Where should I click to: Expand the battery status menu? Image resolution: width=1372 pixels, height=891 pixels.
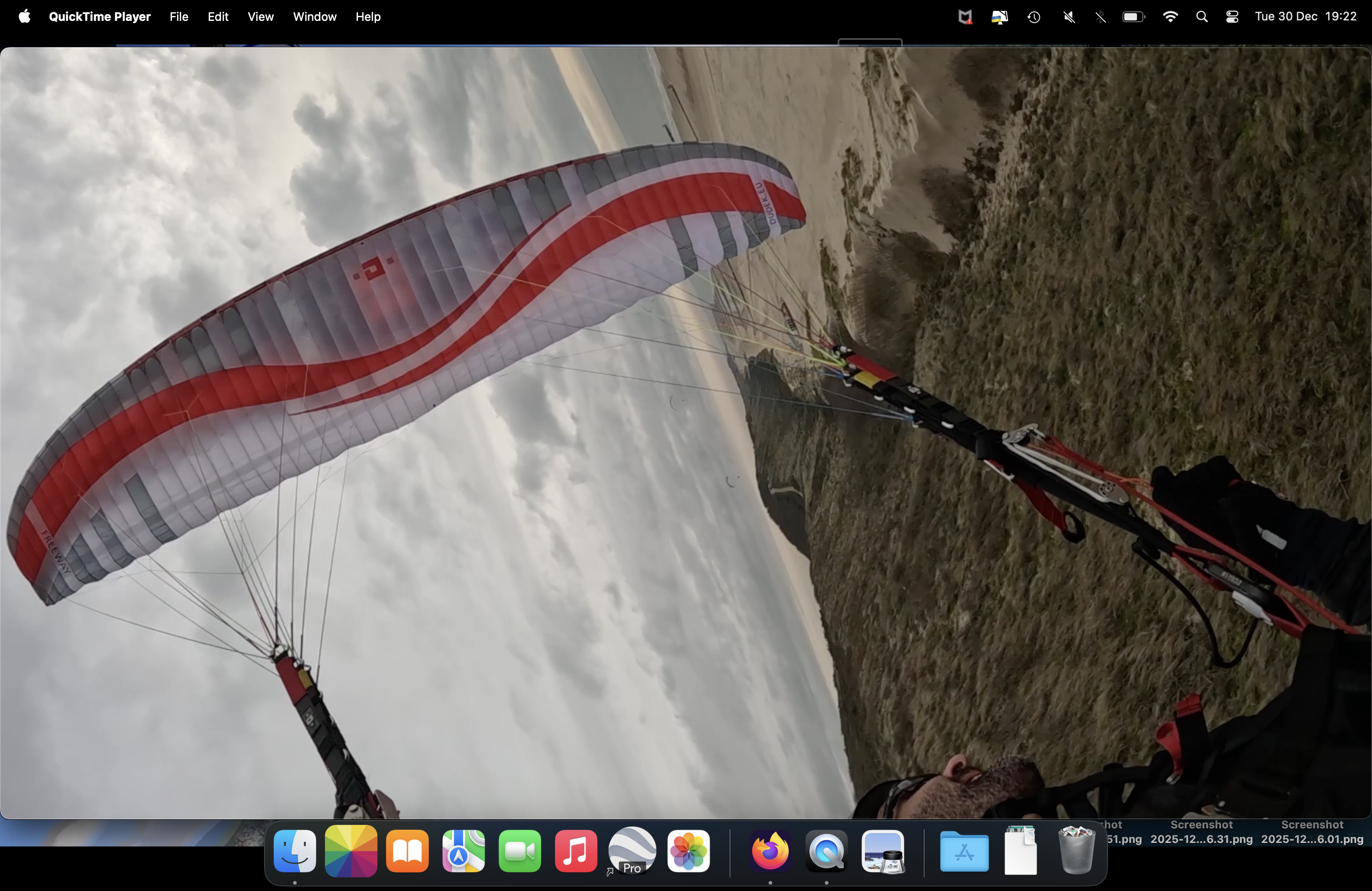click(1133, 17)
